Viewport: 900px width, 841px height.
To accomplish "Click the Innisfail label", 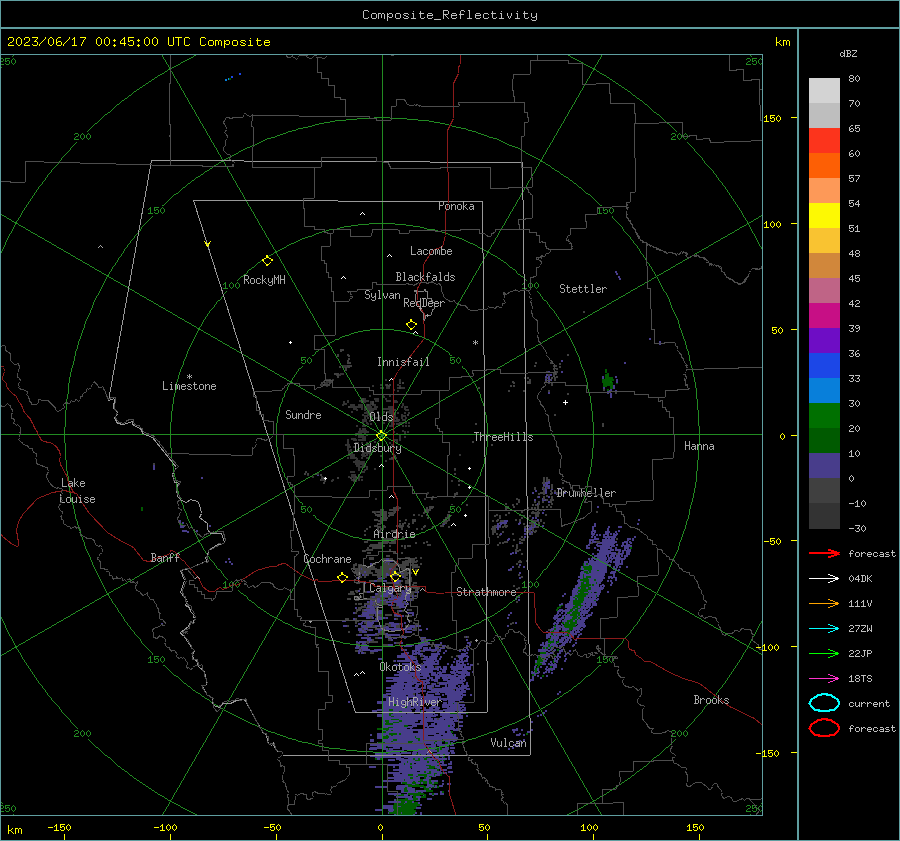I will click(403, 362).
